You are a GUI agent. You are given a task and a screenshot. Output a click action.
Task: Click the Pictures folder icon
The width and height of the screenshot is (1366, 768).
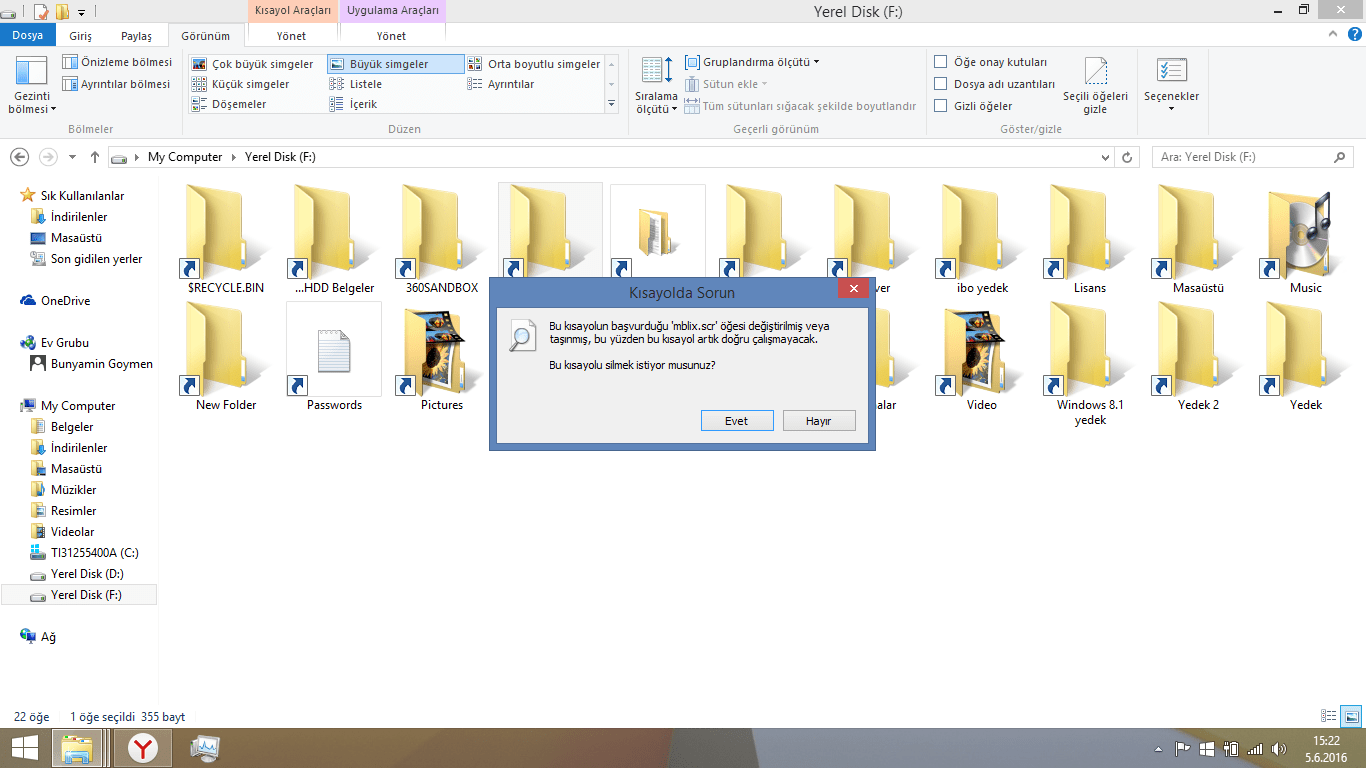(442, 357)
